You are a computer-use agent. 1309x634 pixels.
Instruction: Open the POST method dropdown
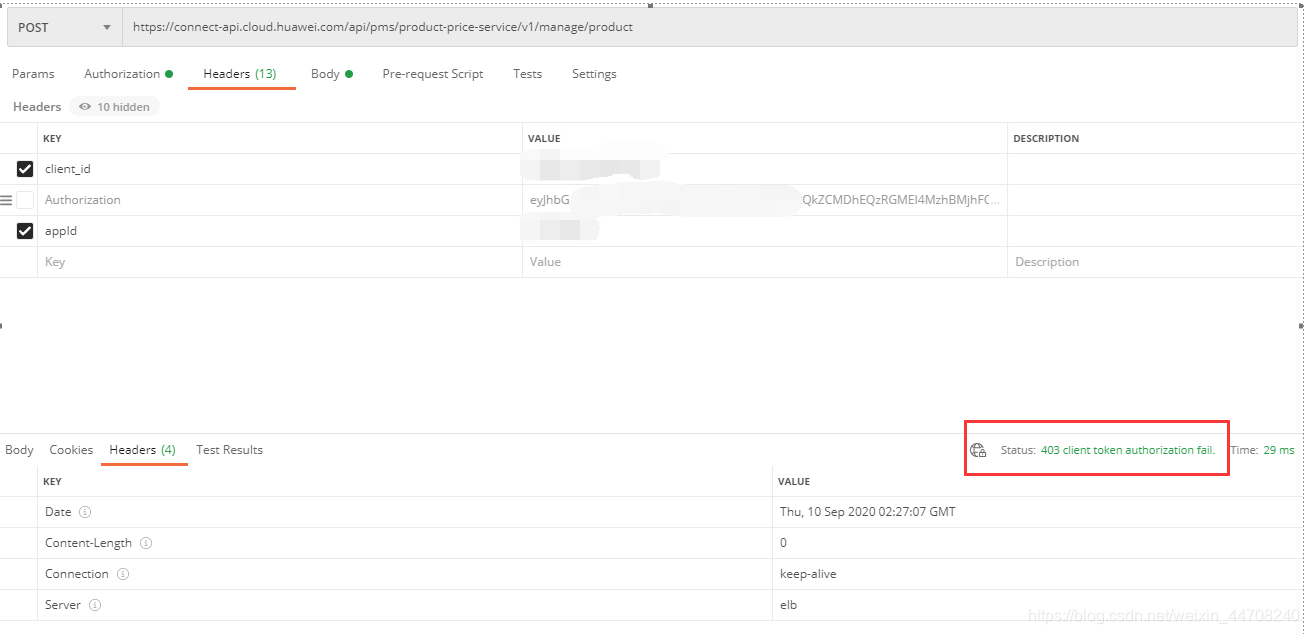pyautogui.click(x=65, y=27)
